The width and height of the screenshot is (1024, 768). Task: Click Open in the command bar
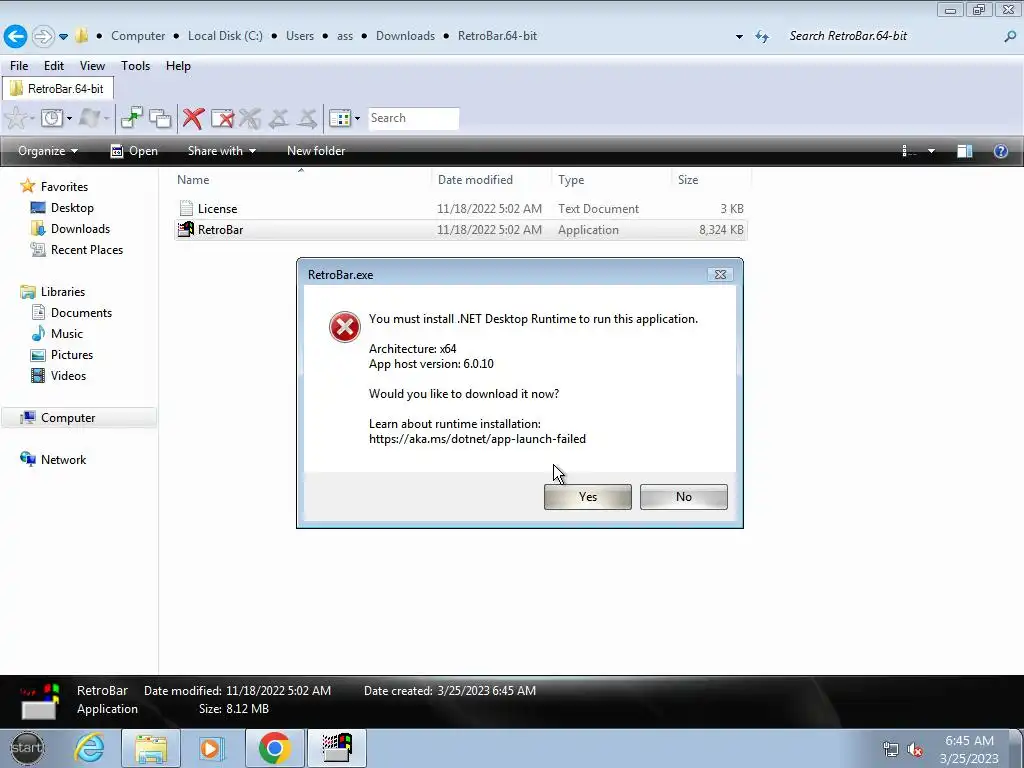(x=134, y=151)
